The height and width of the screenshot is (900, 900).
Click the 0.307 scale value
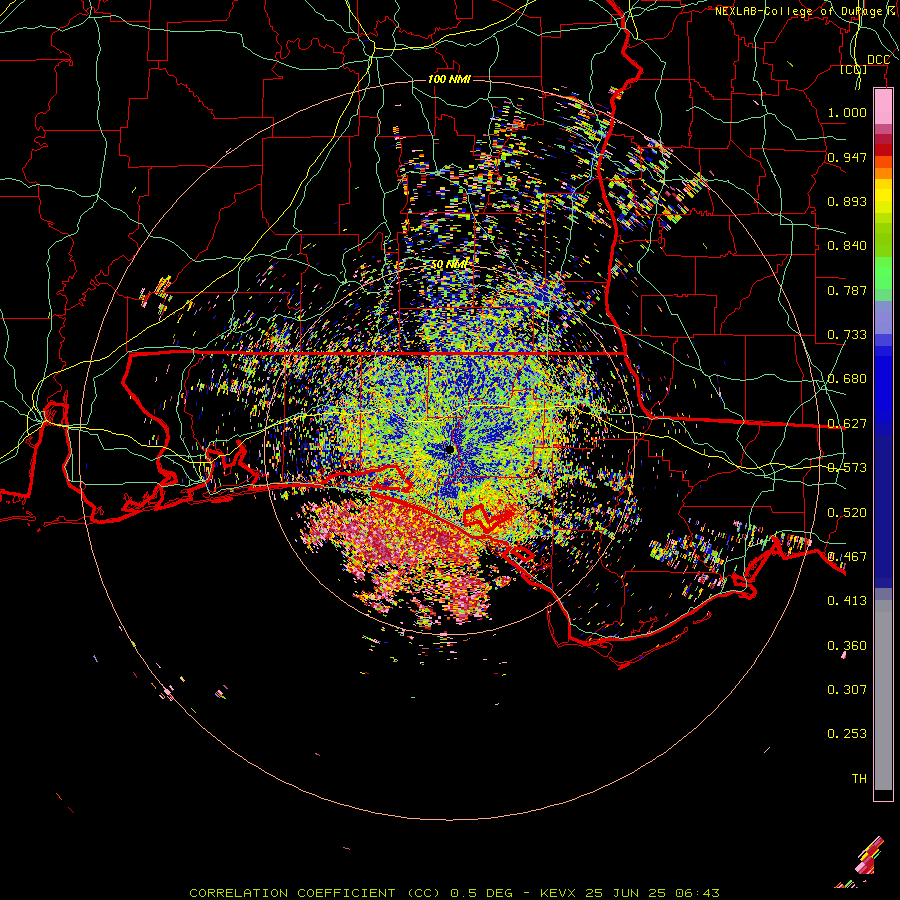847,690
